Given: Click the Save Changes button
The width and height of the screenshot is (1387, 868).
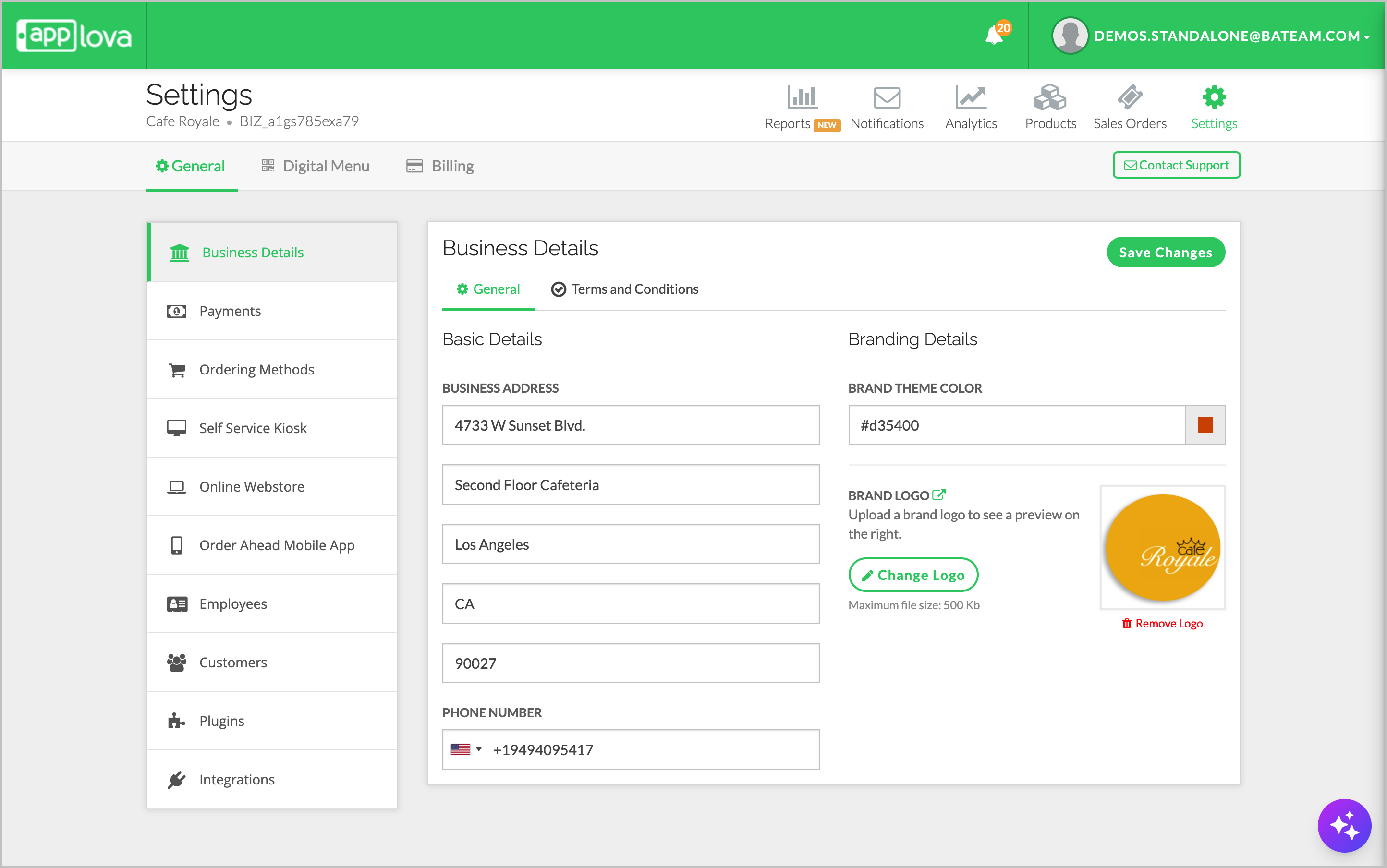Looking at the screenshot, I should coord(1165,253).
